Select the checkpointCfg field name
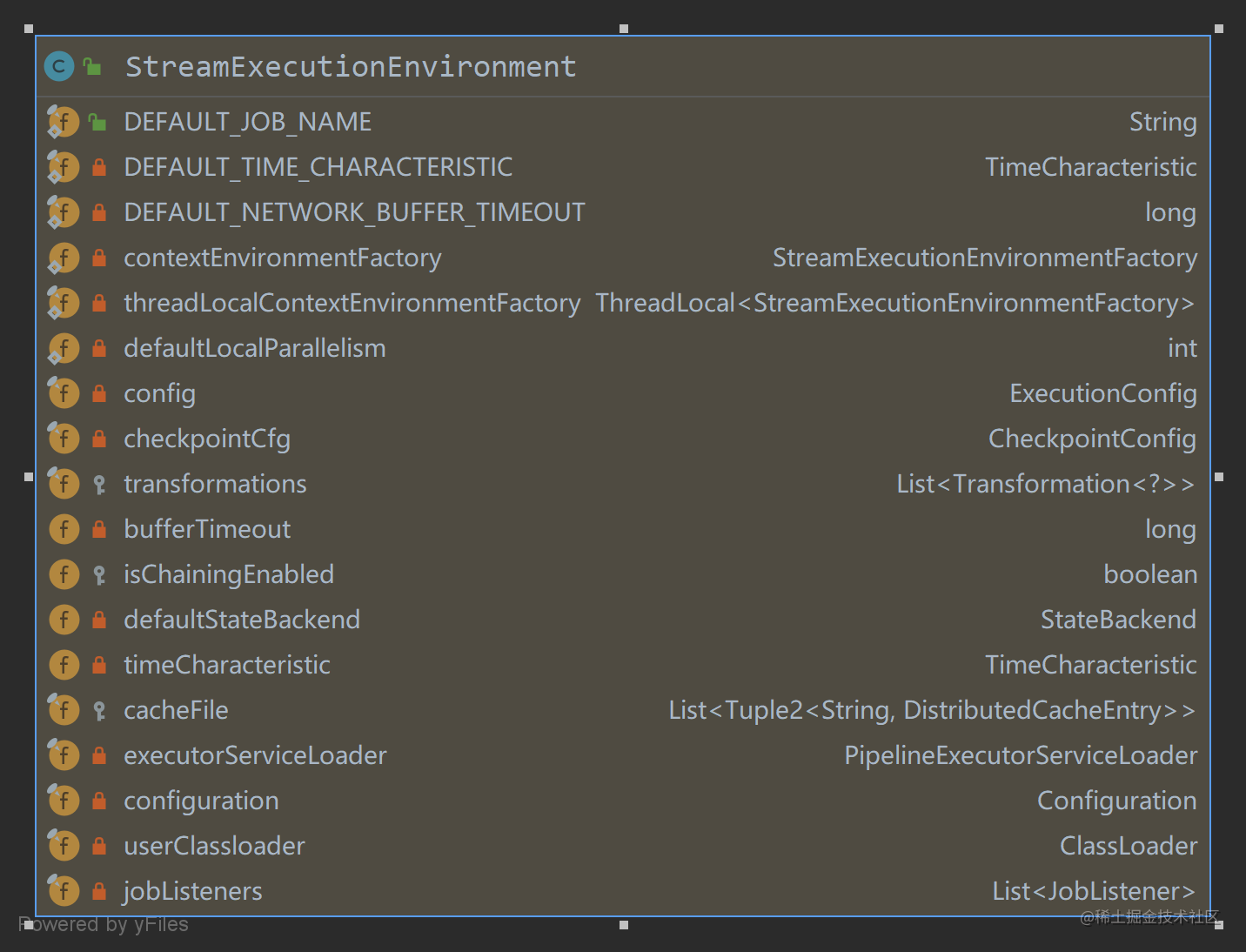 pos(207,439)
